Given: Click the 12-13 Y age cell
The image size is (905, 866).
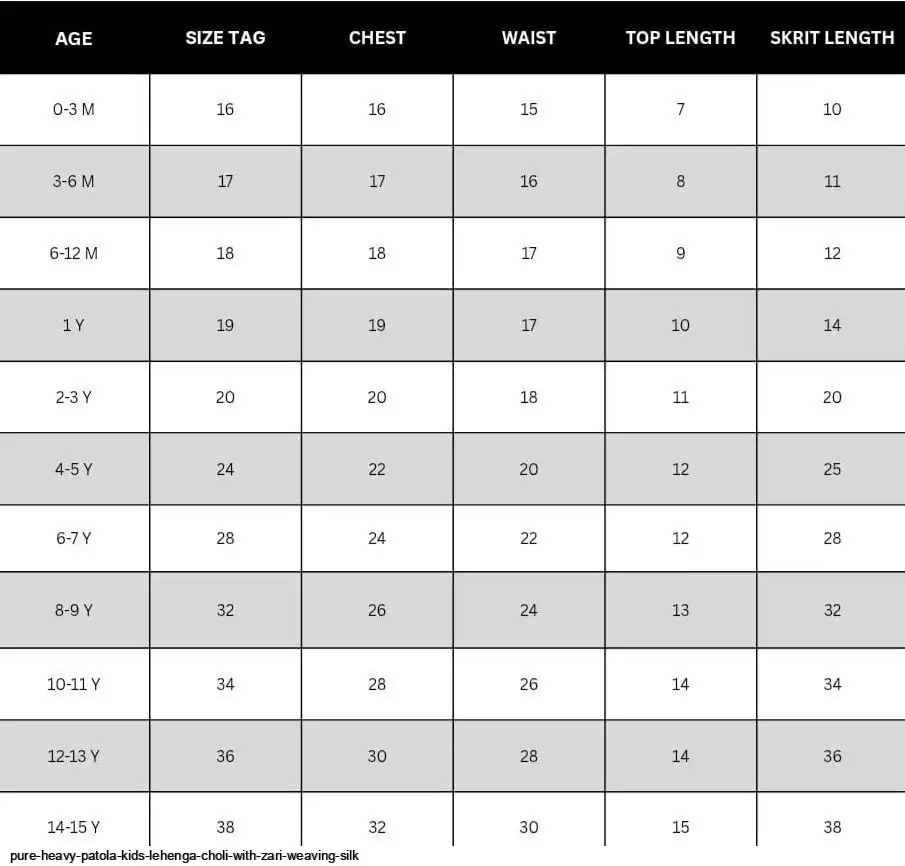Looking at the screenshot, I should tap(74, 756).
